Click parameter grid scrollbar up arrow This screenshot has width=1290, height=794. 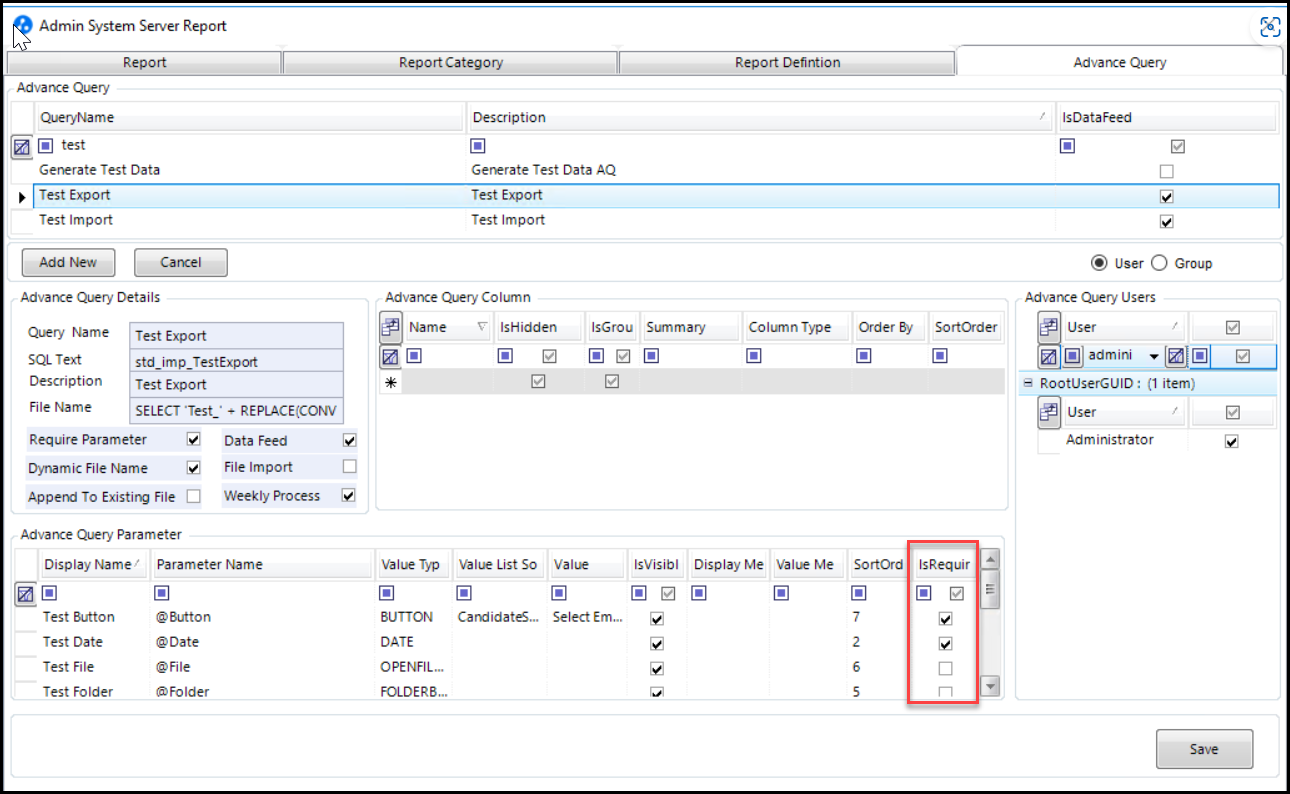click(x=990, y=559)
